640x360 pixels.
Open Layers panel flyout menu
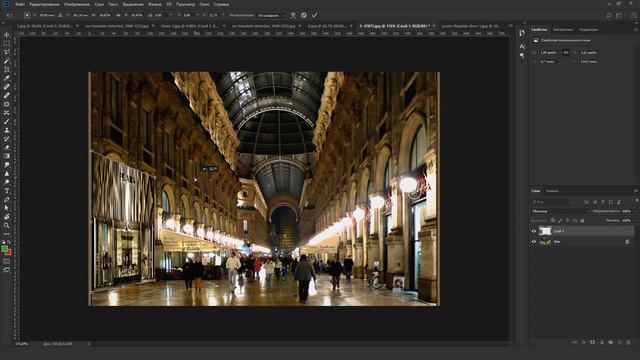636,191
